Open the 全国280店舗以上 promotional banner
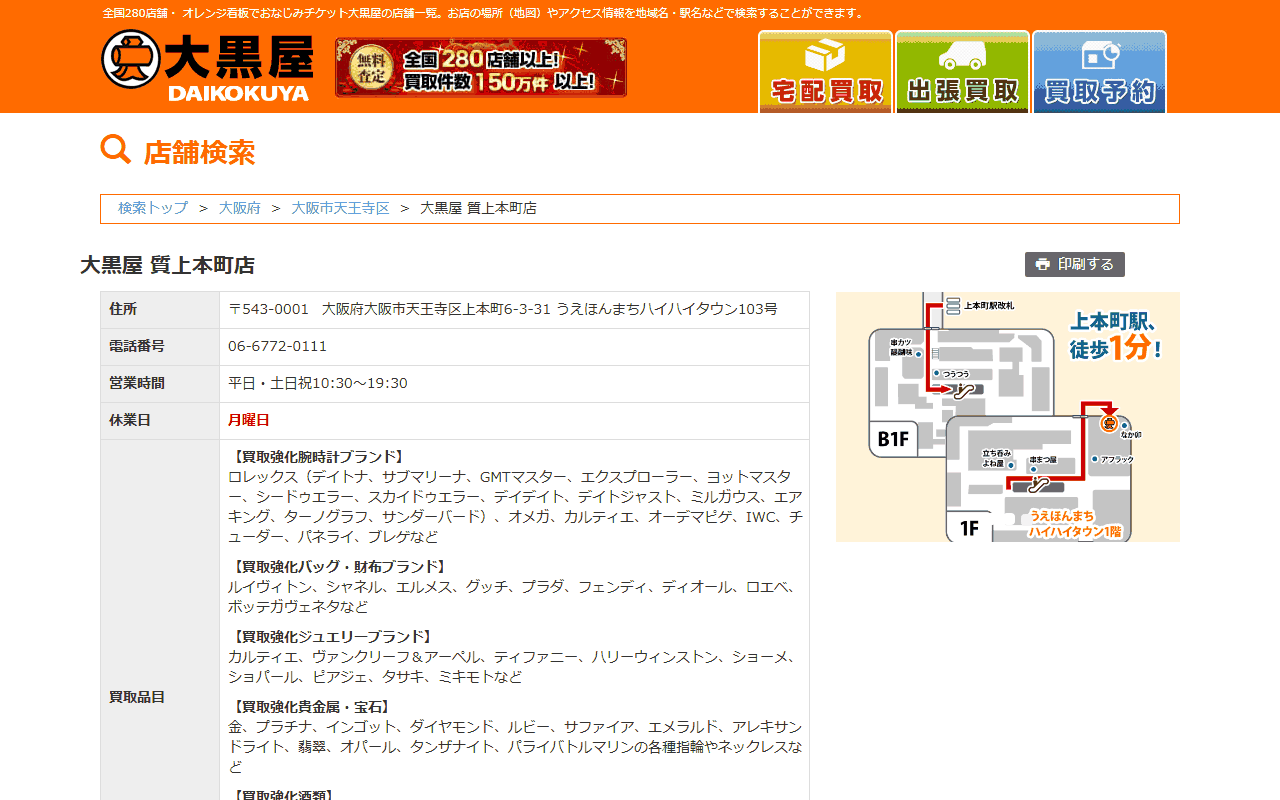The image size is (1280, 800). point(481,68)
